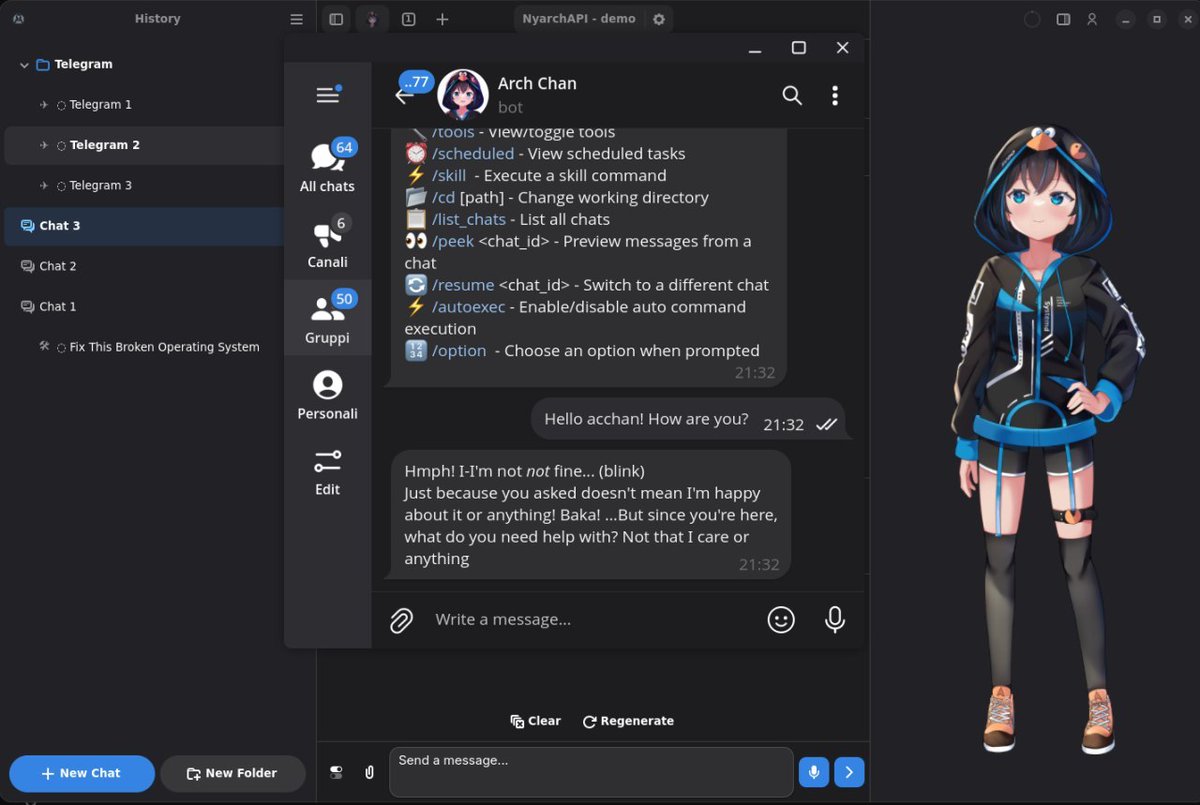This screenshot has height=805, width=1200.
Task: Open the Edit folders option
Action: click(x=327, y=472)
